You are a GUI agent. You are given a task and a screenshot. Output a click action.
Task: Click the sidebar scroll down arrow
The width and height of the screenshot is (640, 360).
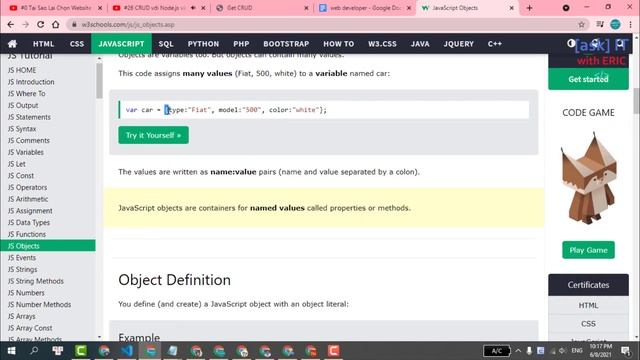[99, 337]
